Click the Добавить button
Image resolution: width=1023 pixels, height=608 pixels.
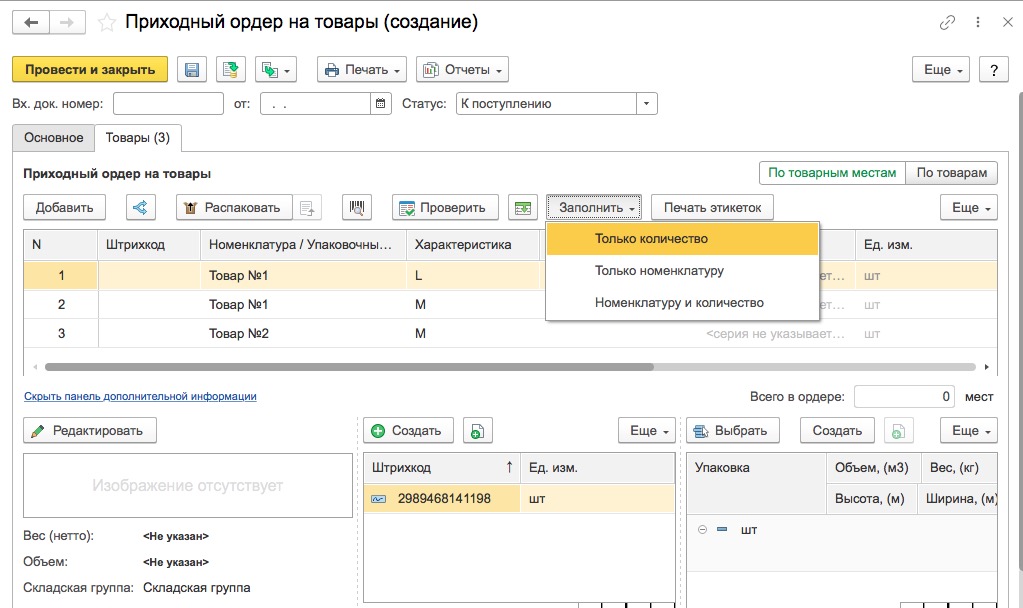coord(64,207)
